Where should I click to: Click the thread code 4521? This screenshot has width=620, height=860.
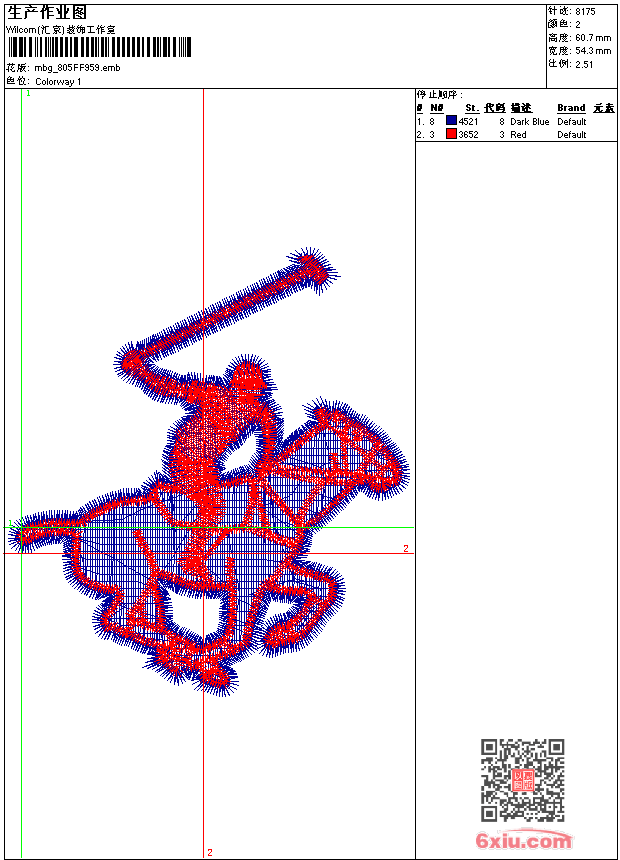click(469, 122)
